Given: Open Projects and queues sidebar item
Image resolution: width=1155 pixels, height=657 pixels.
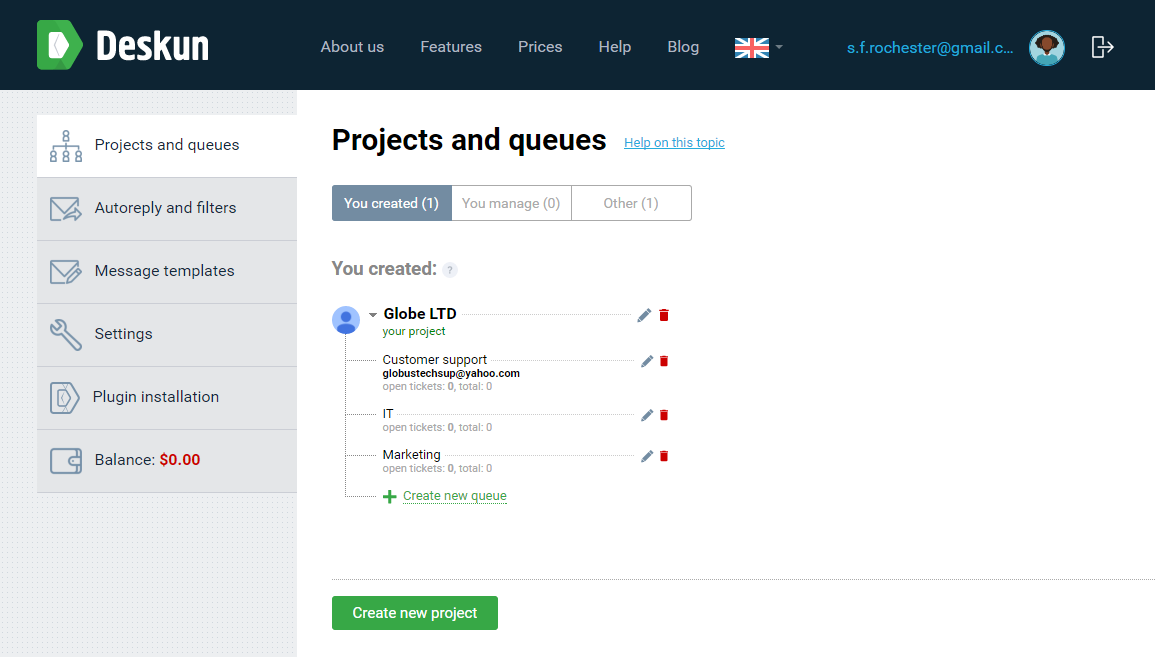Looking at the screenshot, I should pyautogui.click(x=167, y=145).
